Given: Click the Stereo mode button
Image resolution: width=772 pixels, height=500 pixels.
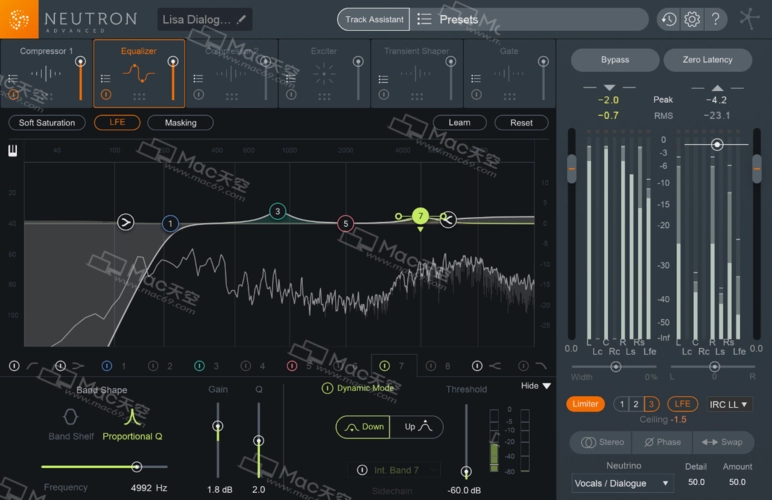Looking at the screenshot, I should (602, 442).
